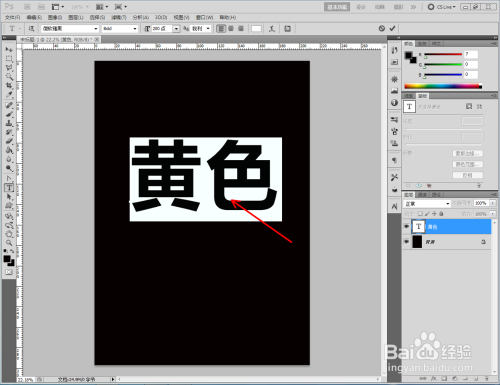Set left align text
This screenshot has width=500, height=385.
coord(221,29)
